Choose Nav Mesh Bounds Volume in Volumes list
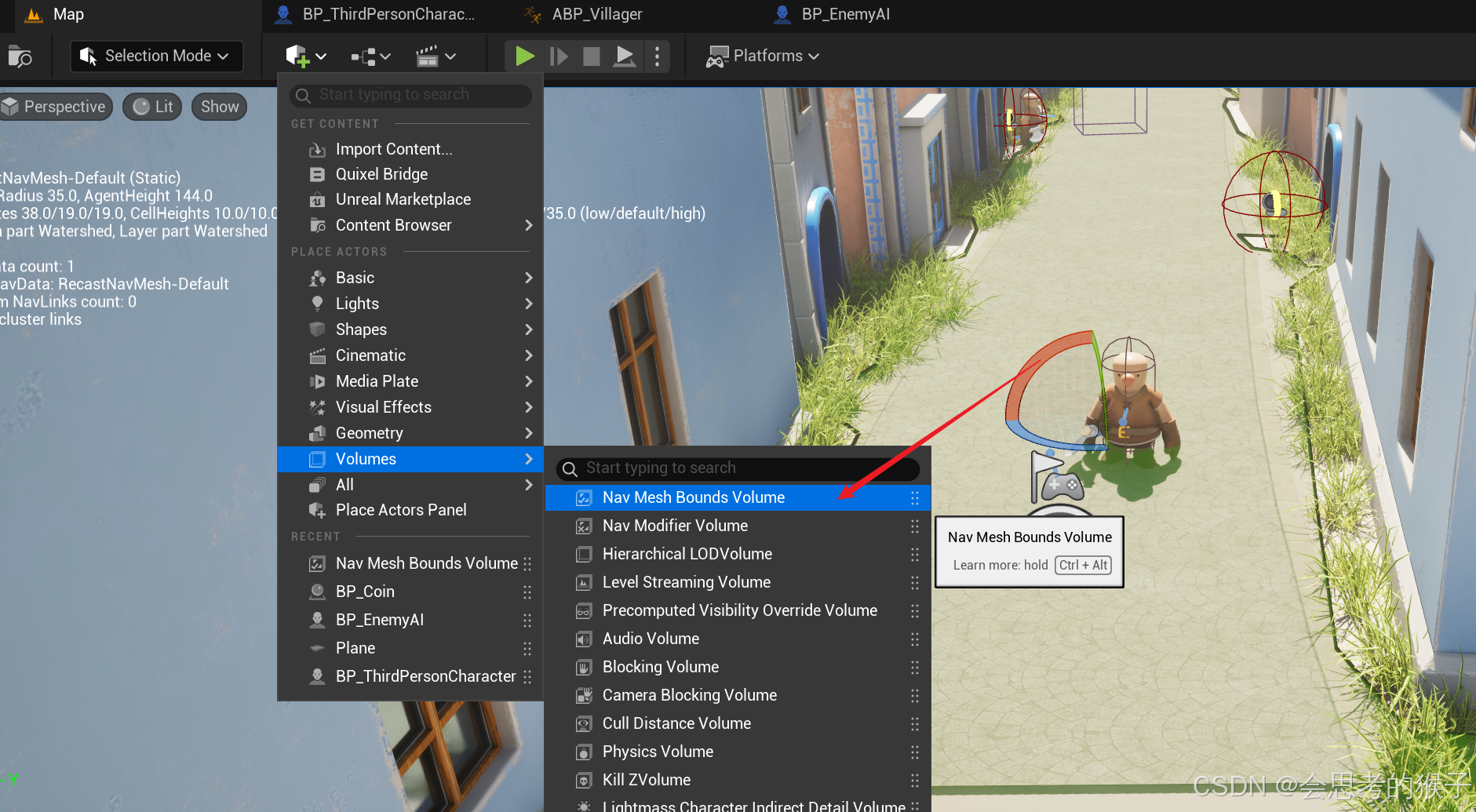Image resolution: width=1476 pixels, height=812 pixels. (x=738, y=497)
